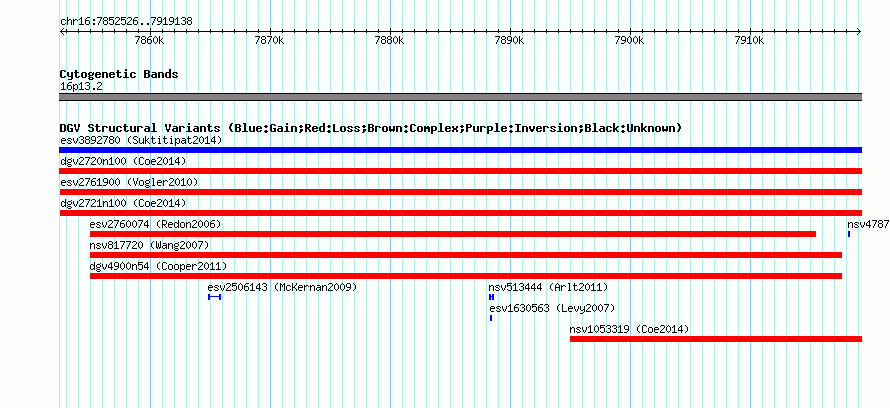The width and height of the screenshot is (890, 408).
Task: Click the 7870k ruler tick
Action: pyautogui.click(x=270, y=40)
